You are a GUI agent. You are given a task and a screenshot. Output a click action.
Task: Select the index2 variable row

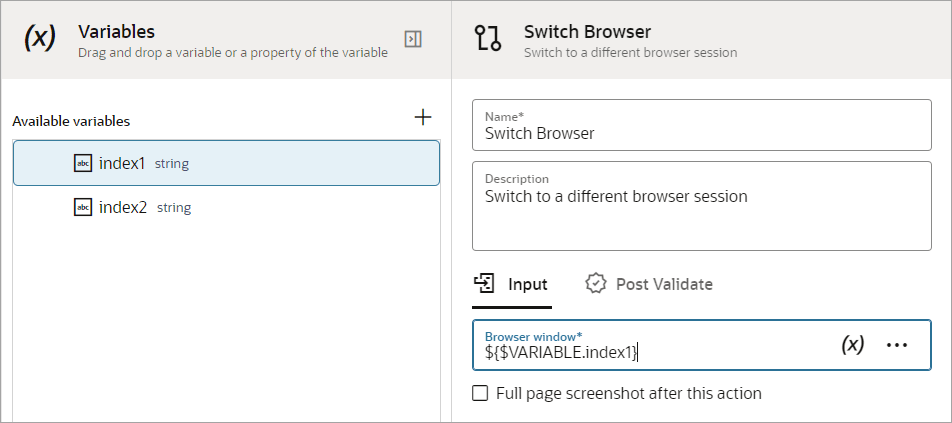[x=226, y=207]
